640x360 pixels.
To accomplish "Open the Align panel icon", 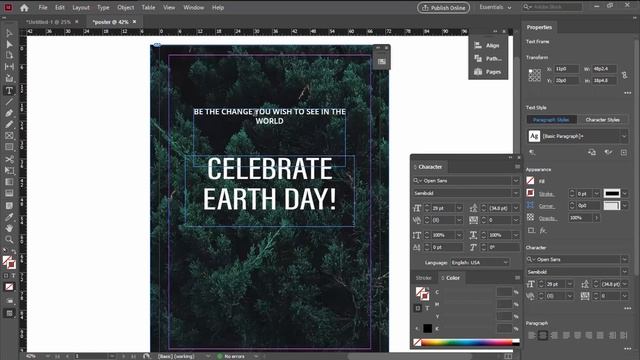I will tap(478, 45).
